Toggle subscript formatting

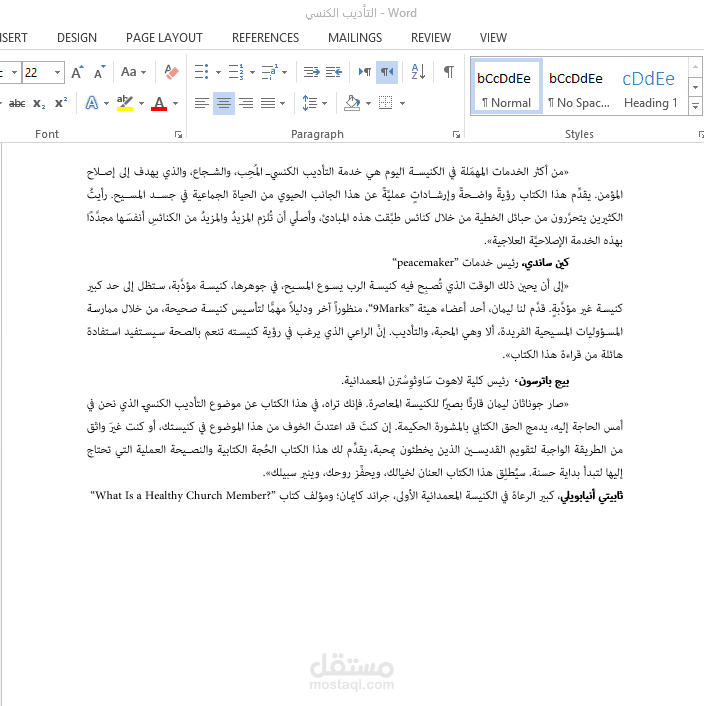tap(39, 104)
